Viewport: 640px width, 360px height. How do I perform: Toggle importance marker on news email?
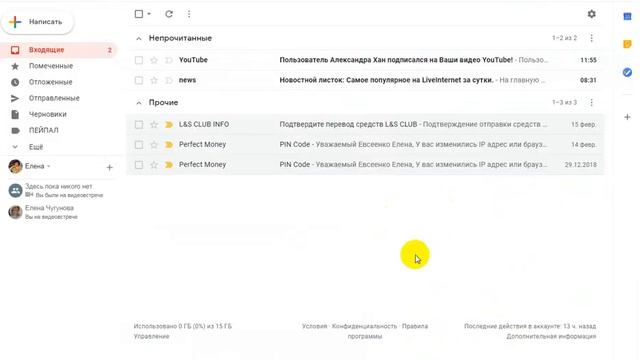click(169, 80)
